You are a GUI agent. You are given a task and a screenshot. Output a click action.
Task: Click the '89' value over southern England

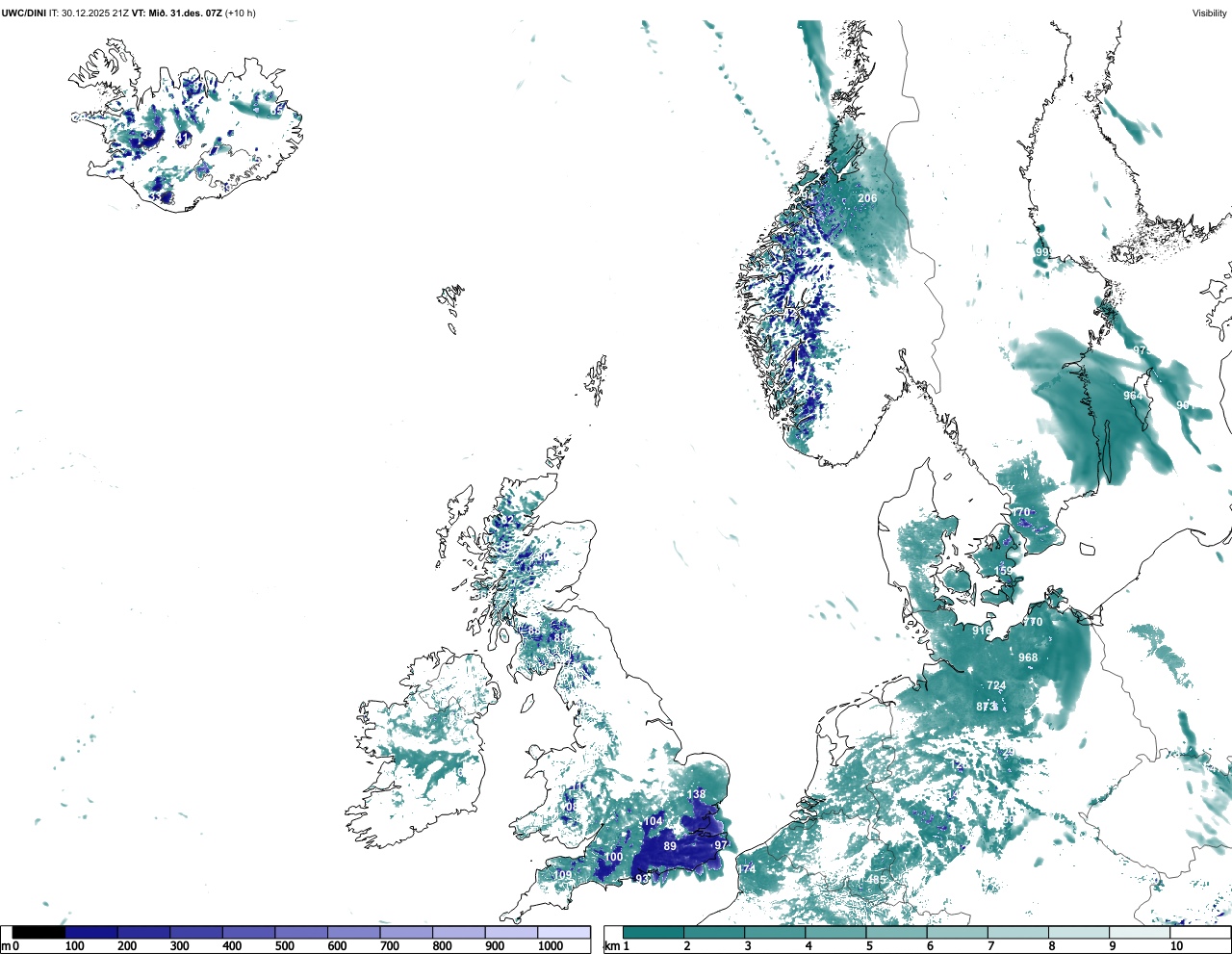670,847
